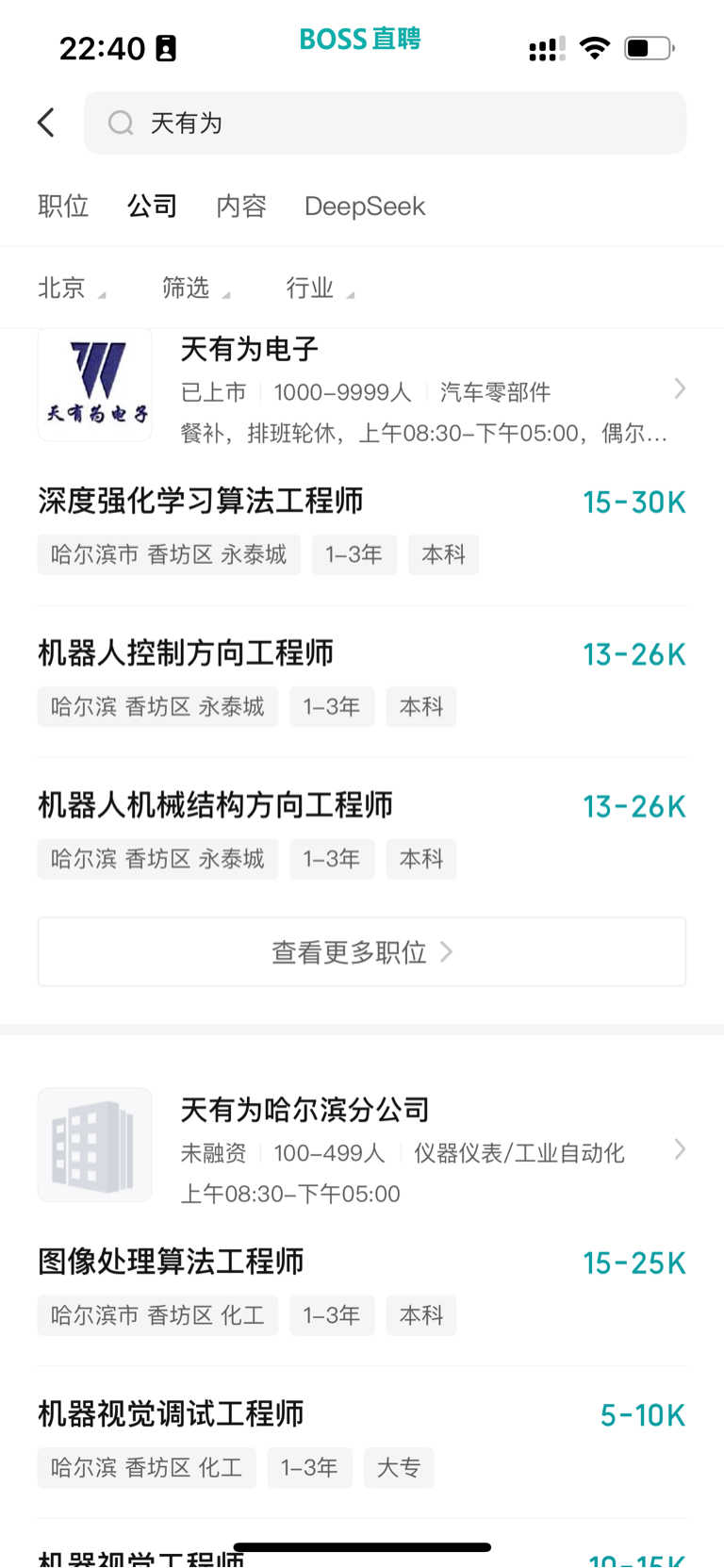
Task: Tap the search magnifier icon
Action: tap(121, 123)
